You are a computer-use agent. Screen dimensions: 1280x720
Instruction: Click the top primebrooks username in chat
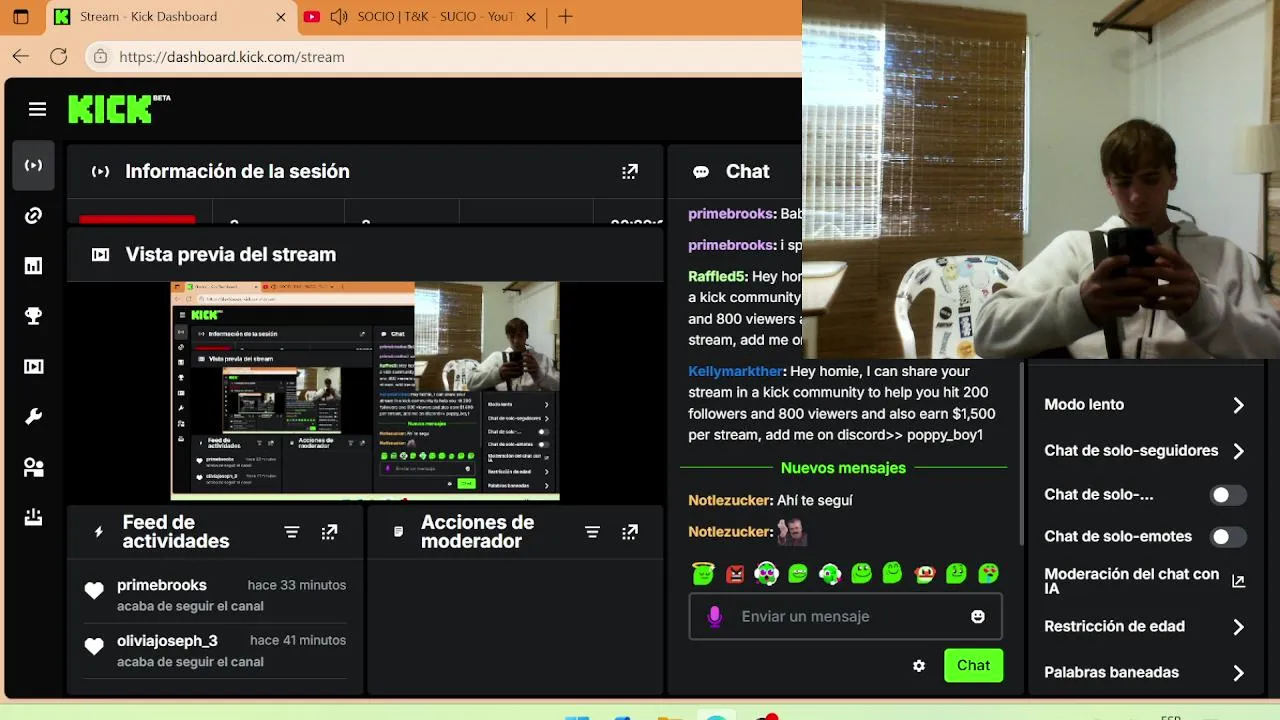point(730,214)
